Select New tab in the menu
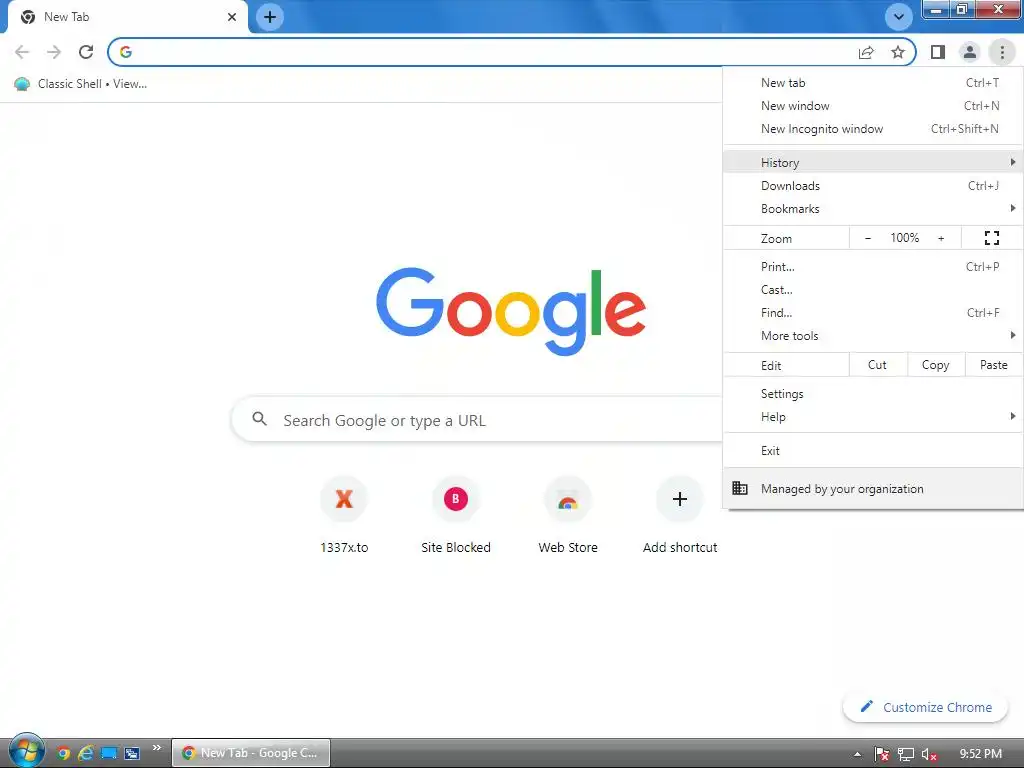This screenshot has width=1024, height=768. (x=873, y=83)
